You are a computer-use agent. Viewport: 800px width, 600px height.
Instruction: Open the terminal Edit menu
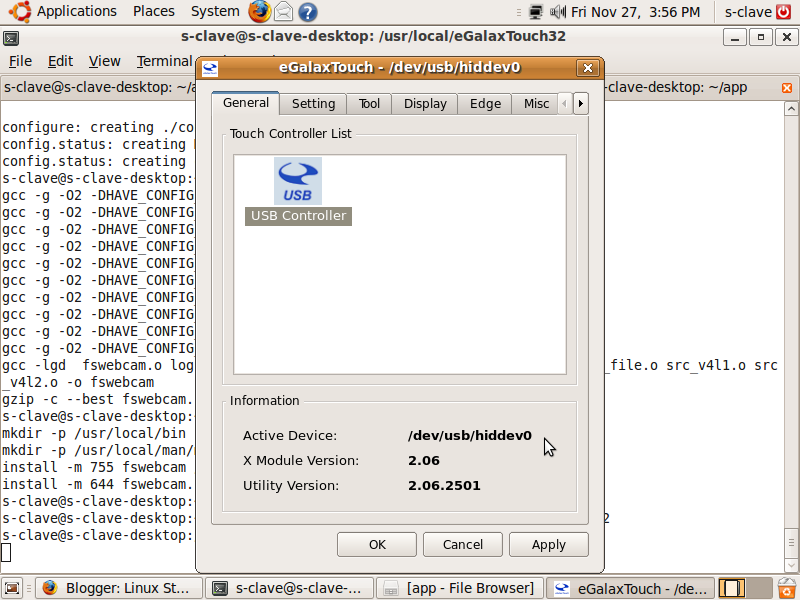tap(60, 61)
